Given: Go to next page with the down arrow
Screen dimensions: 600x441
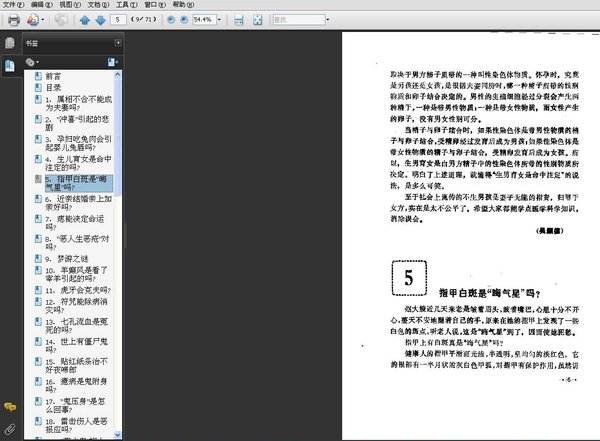Looking at the screenshot, I should 100,20.
